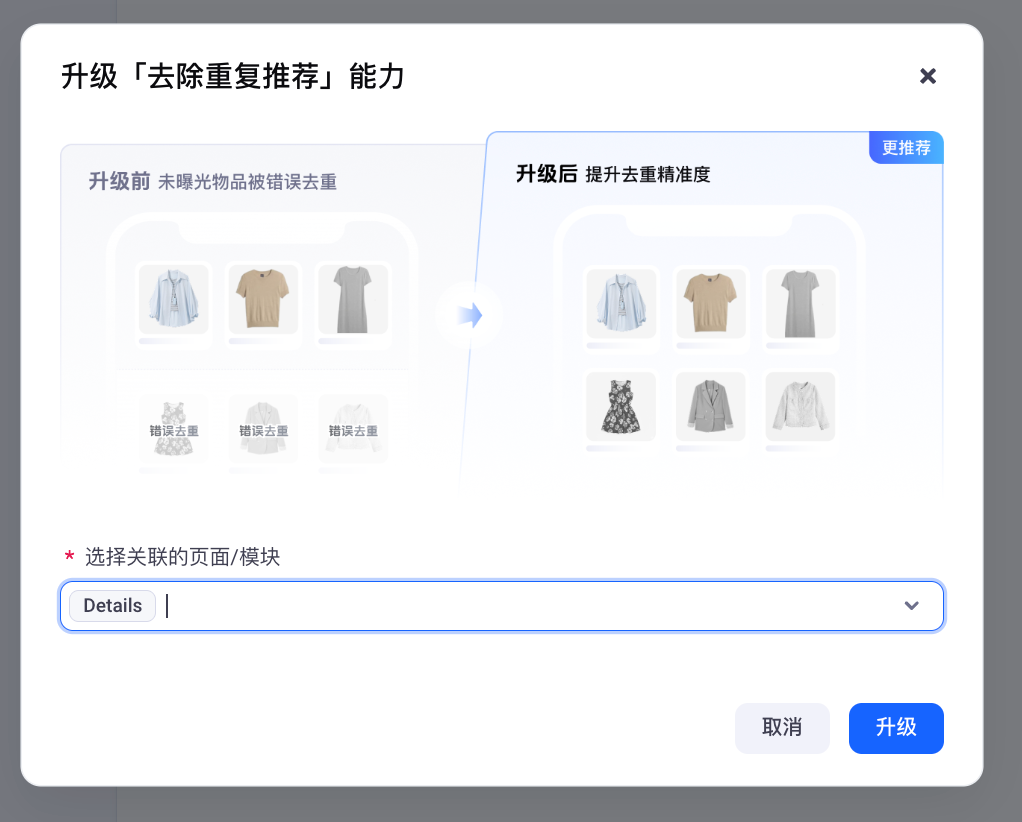
Task: Click the gray dress in the 升级后 panel
Action: tap(800, 303)
